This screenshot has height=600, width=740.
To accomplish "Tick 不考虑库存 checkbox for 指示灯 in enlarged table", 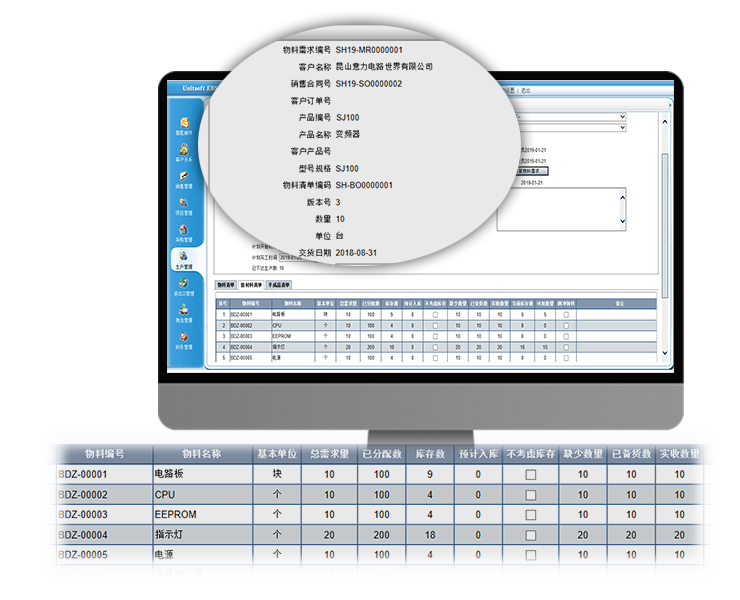I will 531,535.
